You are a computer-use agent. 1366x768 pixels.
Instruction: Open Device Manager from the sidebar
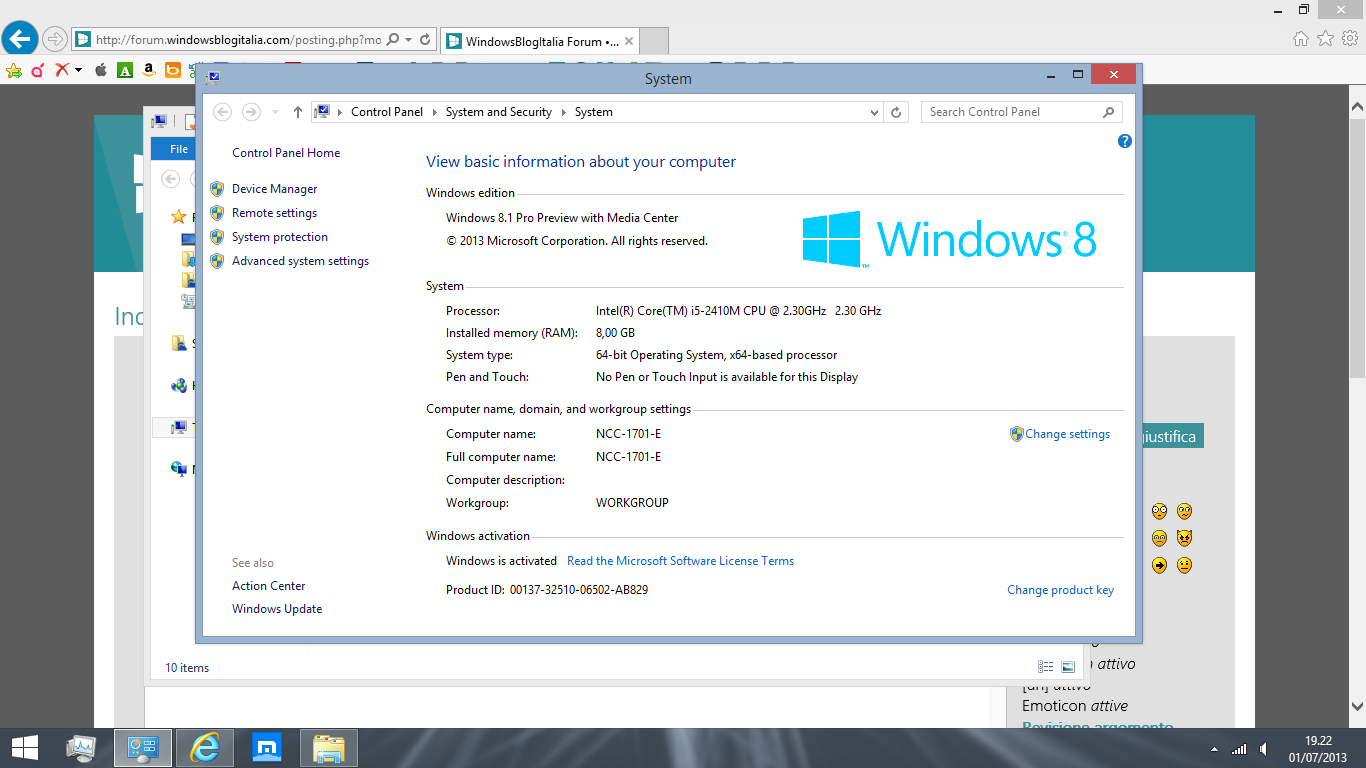click(x=274, y=189)
